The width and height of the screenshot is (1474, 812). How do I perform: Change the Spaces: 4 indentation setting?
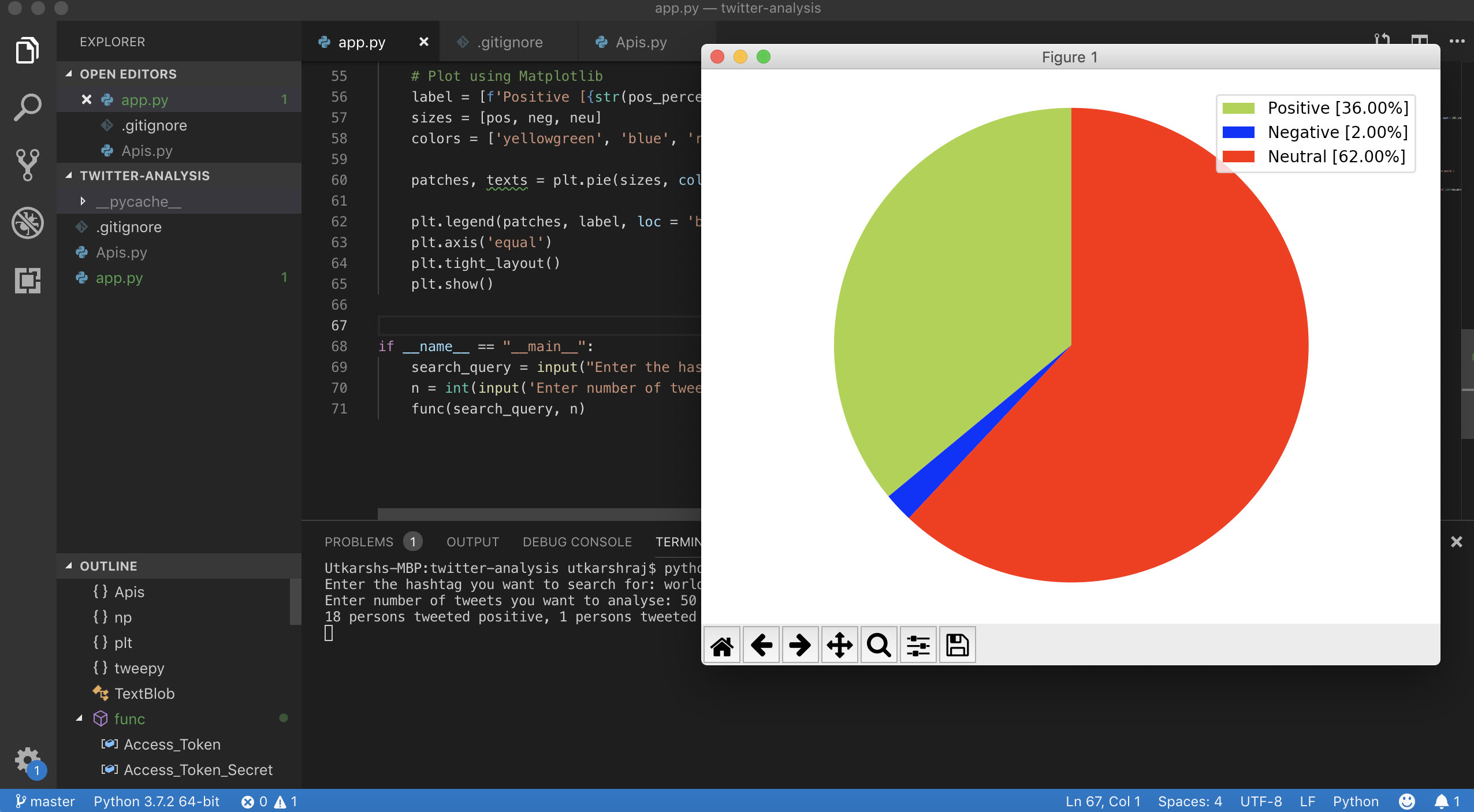(x=1190, y=801)
